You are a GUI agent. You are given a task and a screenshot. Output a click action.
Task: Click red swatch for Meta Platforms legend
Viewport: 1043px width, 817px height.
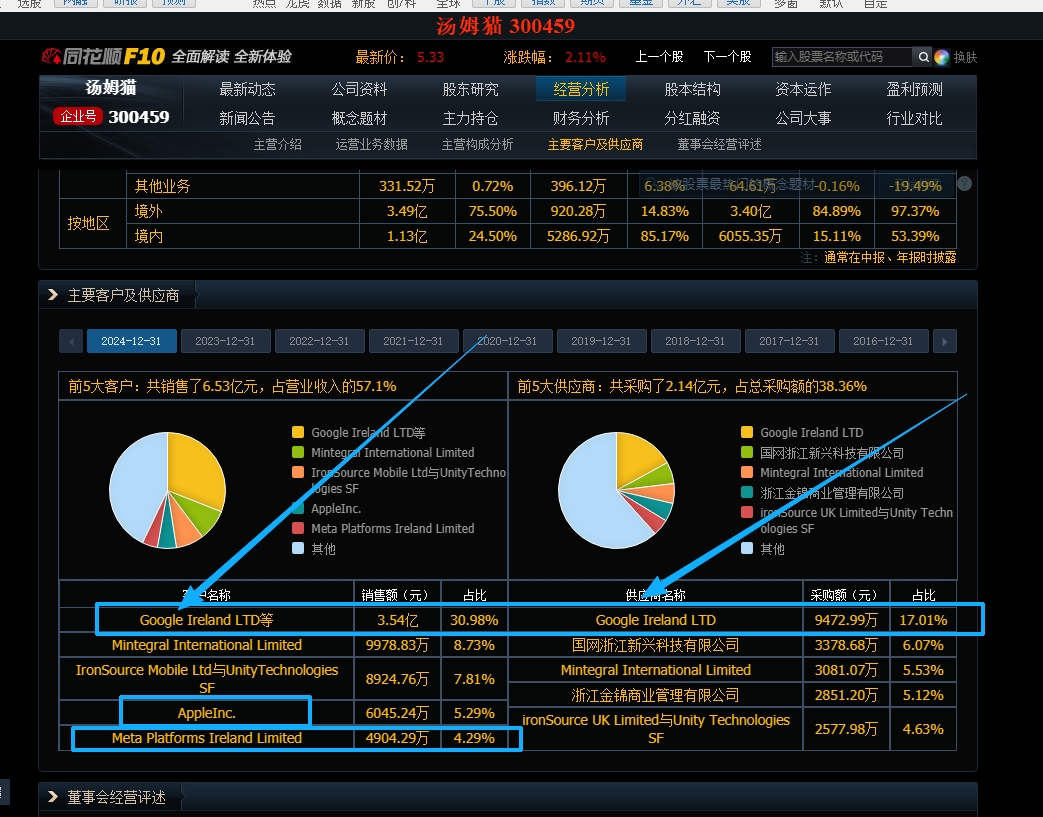click(x=298, y=528)
